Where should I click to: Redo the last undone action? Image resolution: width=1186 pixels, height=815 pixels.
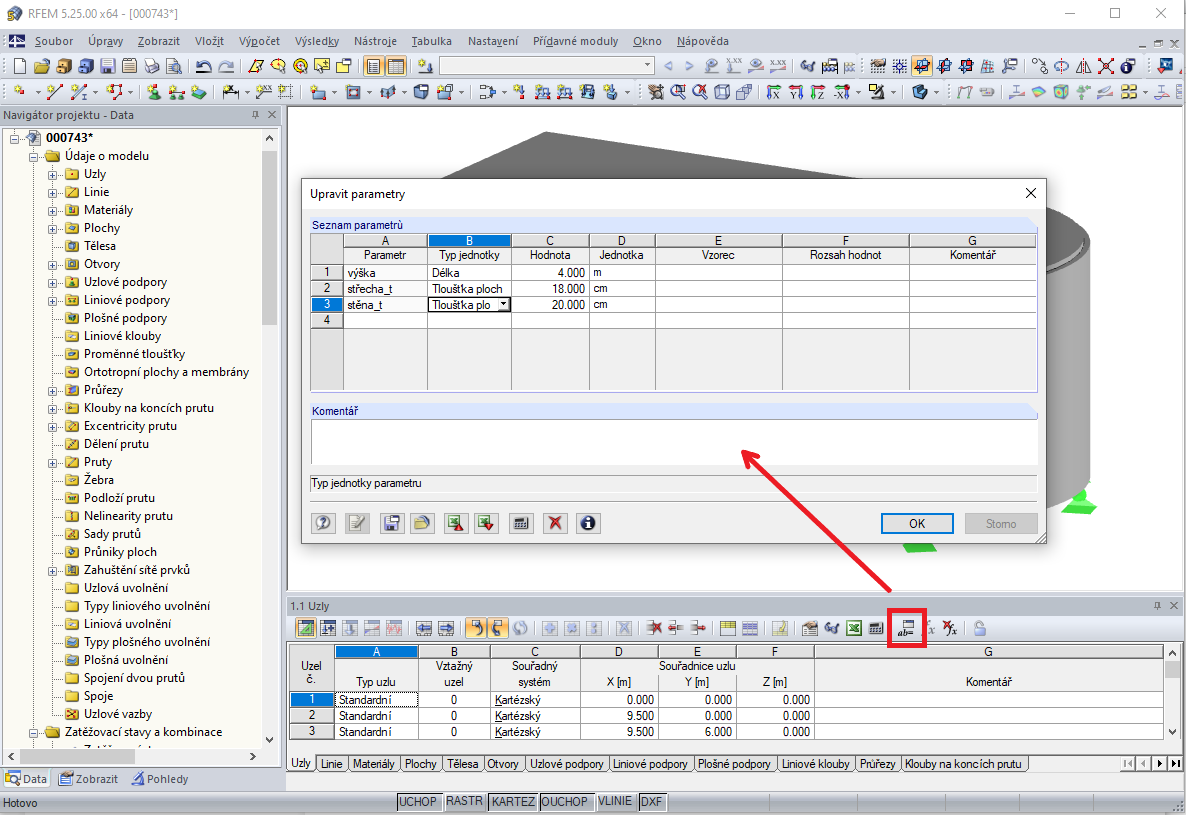[225, 67]
